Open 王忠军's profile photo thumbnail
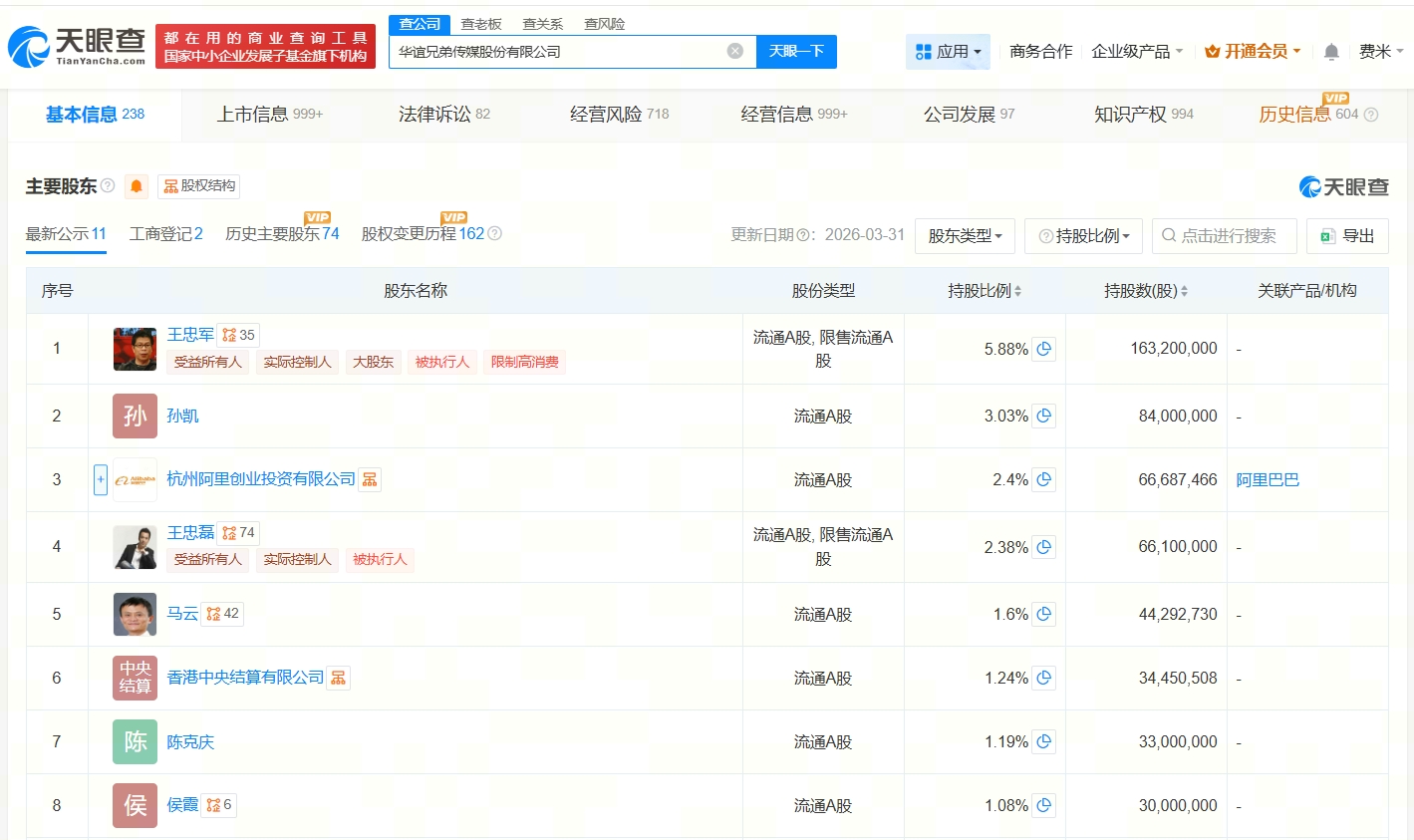 pyautogui.click(x=135, y=349)
